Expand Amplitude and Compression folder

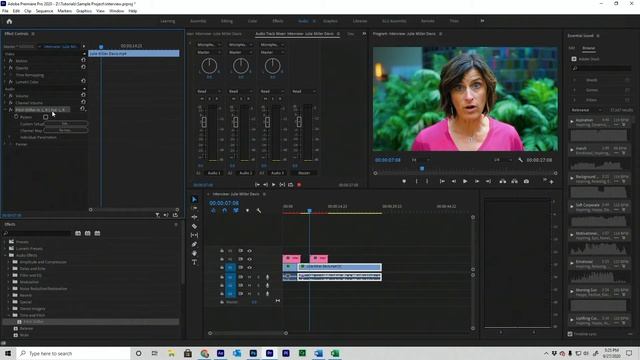(x=9, y=262)
